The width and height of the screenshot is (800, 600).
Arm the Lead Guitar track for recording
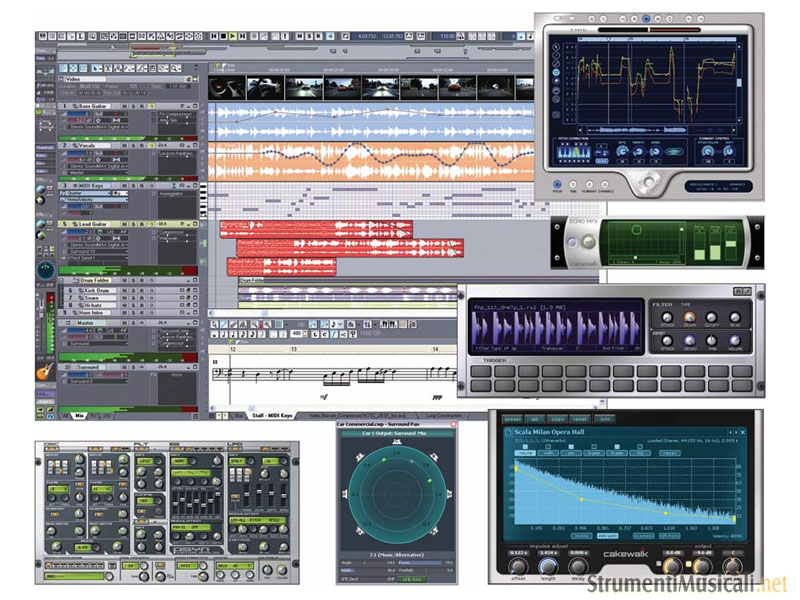[141, 224]
